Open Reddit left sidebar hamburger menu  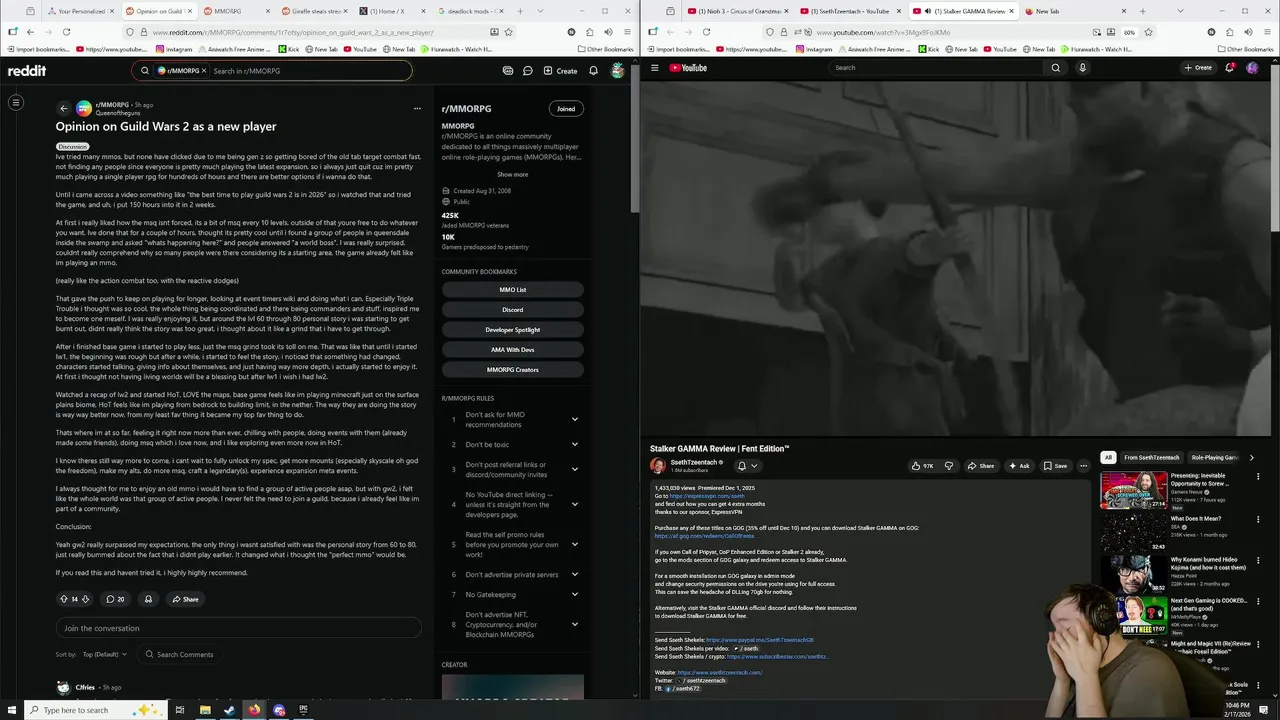click(x=16, y=102)
